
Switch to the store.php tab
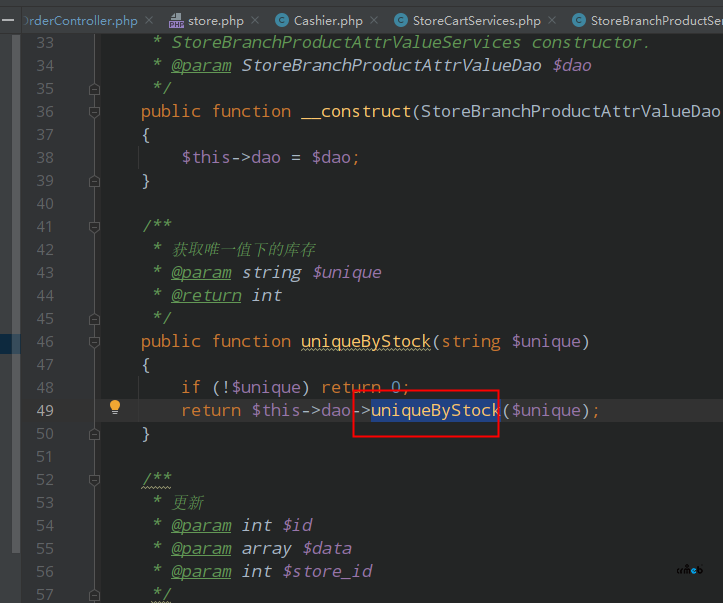point(215,21)
